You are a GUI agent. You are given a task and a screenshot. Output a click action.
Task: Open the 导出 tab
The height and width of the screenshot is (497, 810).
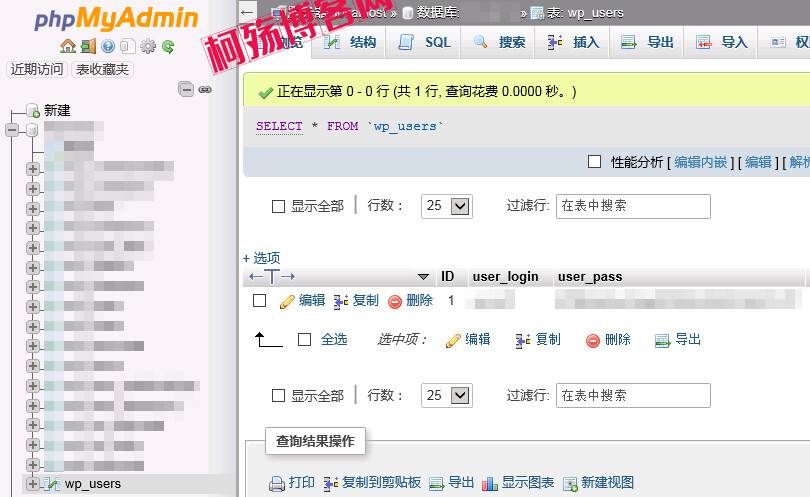point(648,42)
